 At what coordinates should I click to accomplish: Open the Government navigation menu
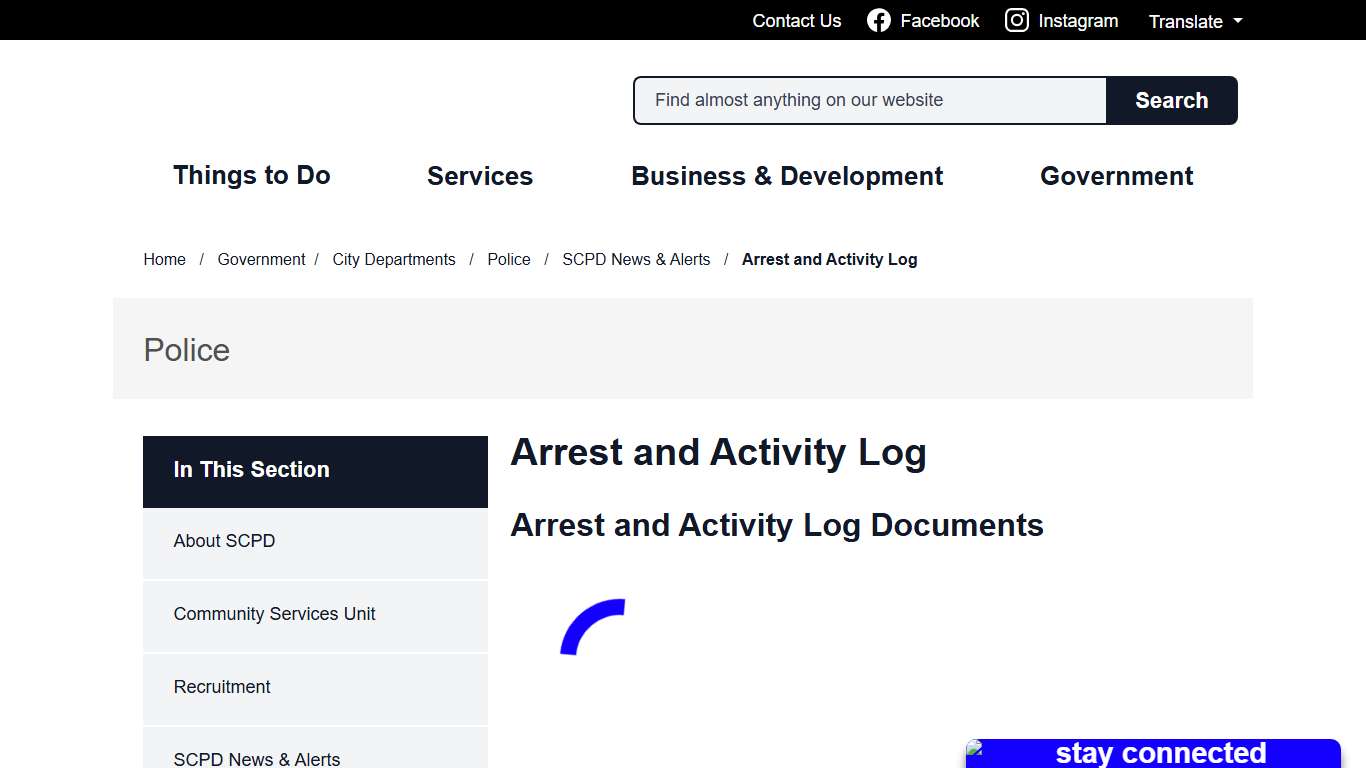(1116, 176)
